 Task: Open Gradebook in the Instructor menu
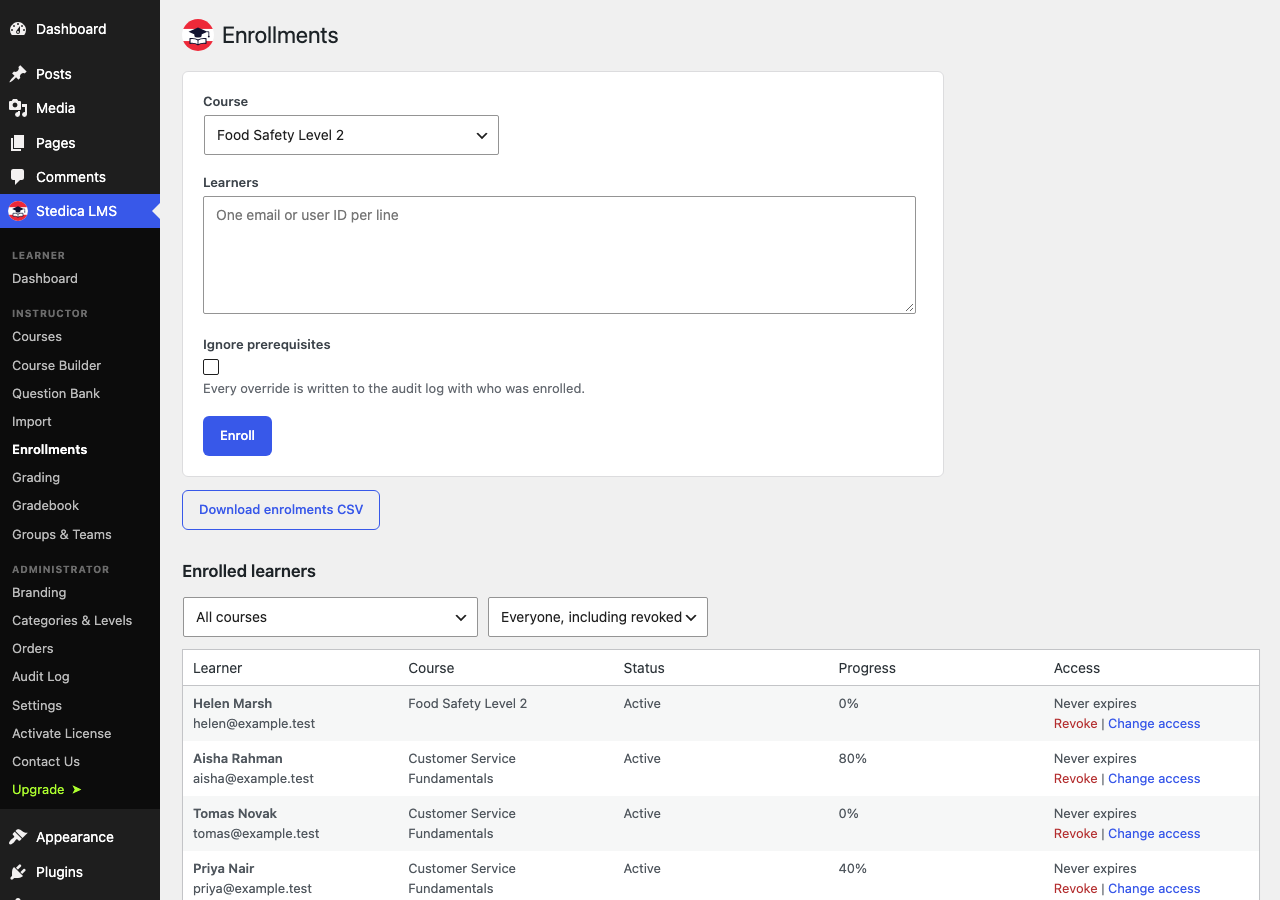click(45, 505)
